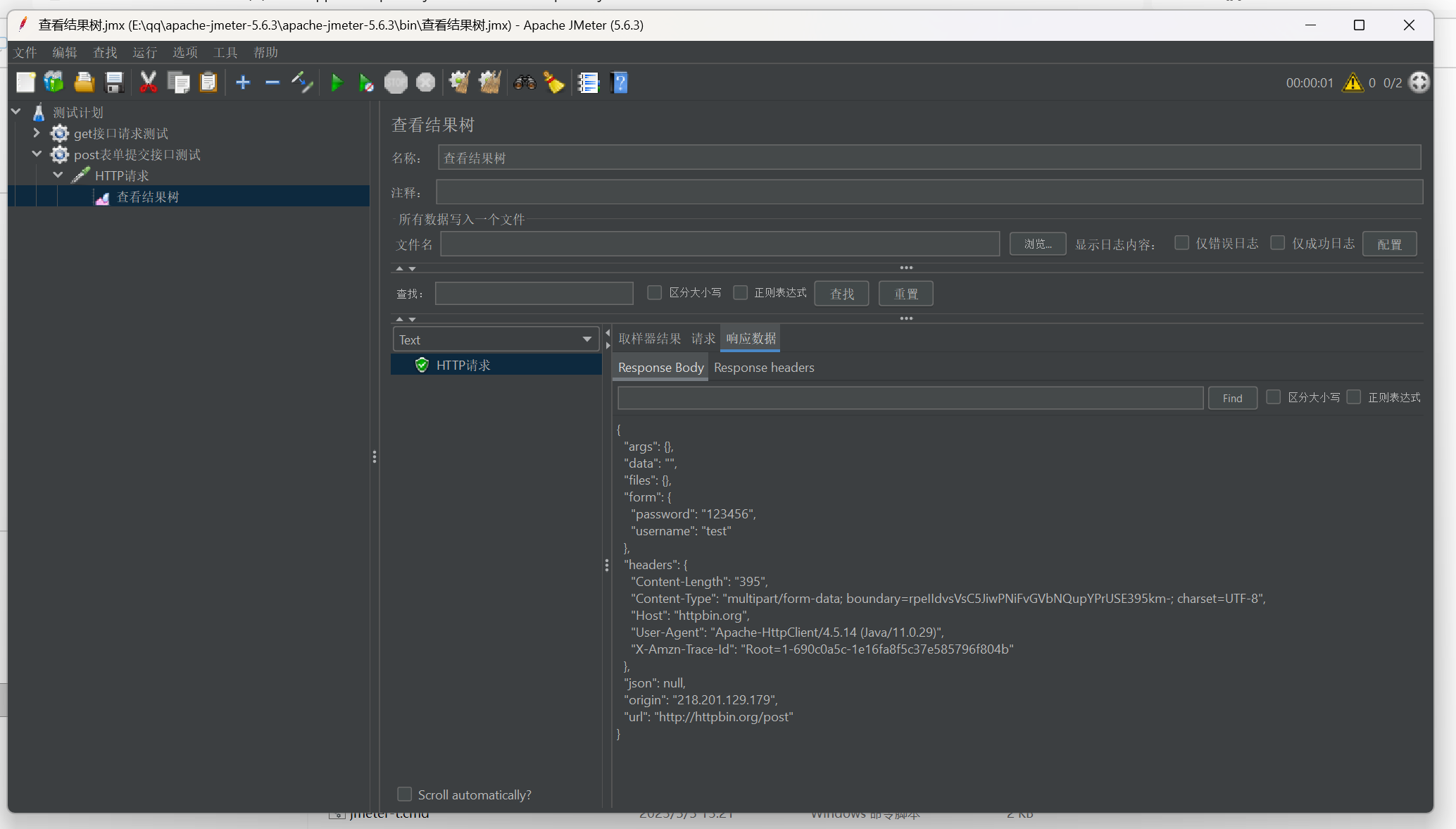The height and width of the screenshot is (829, 1456).
Task: Click the Save test plan floppy icon
Action: [x=114, y=83]
